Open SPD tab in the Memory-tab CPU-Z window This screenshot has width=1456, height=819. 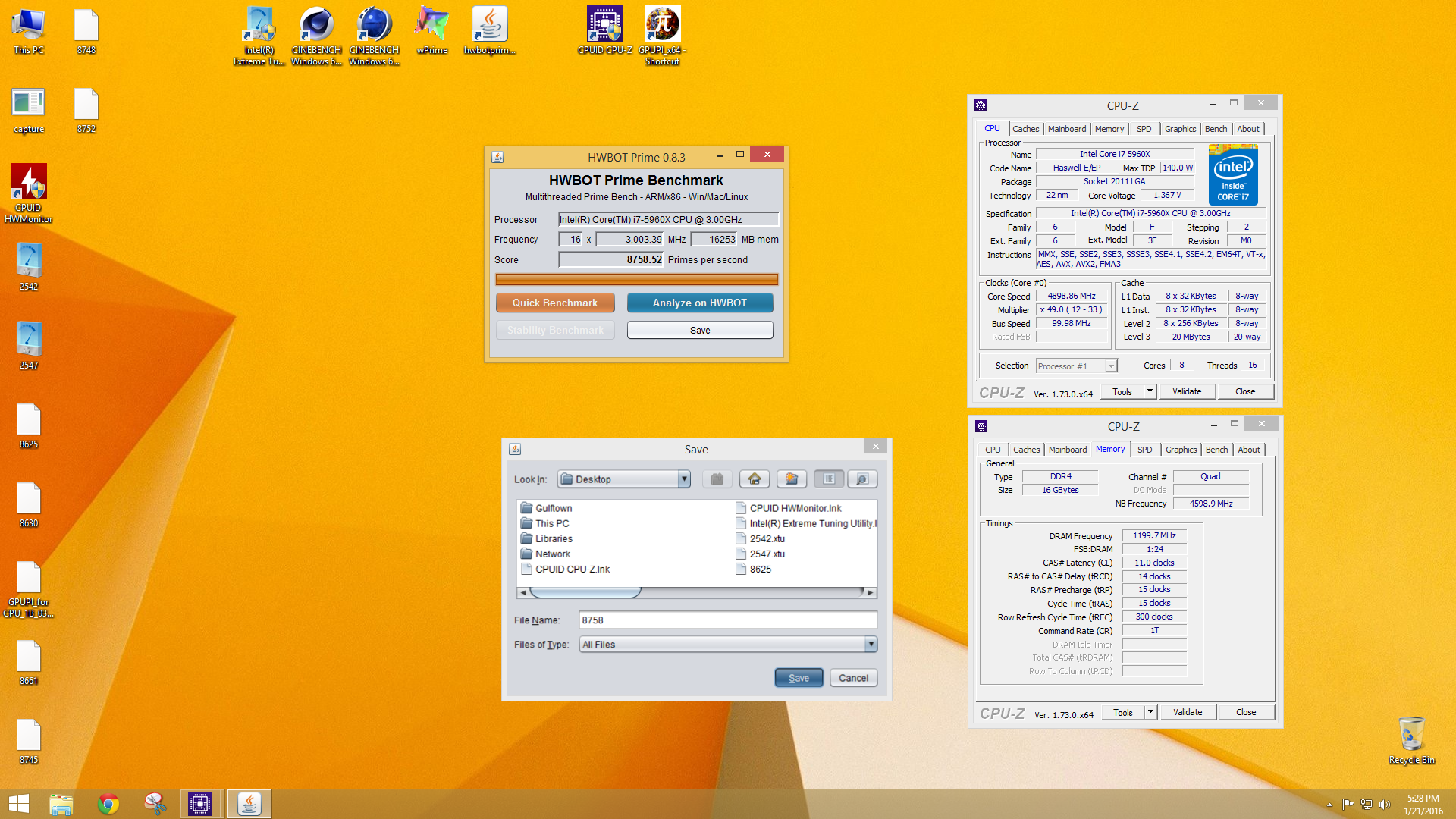coord(1145,450)
